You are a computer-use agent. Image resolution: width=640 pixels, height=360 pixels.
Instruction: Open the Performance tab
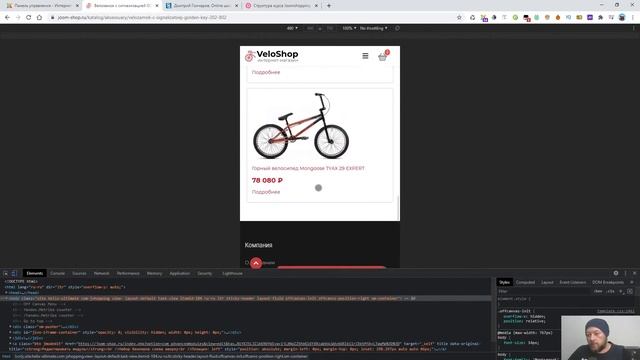pos(128,273)
